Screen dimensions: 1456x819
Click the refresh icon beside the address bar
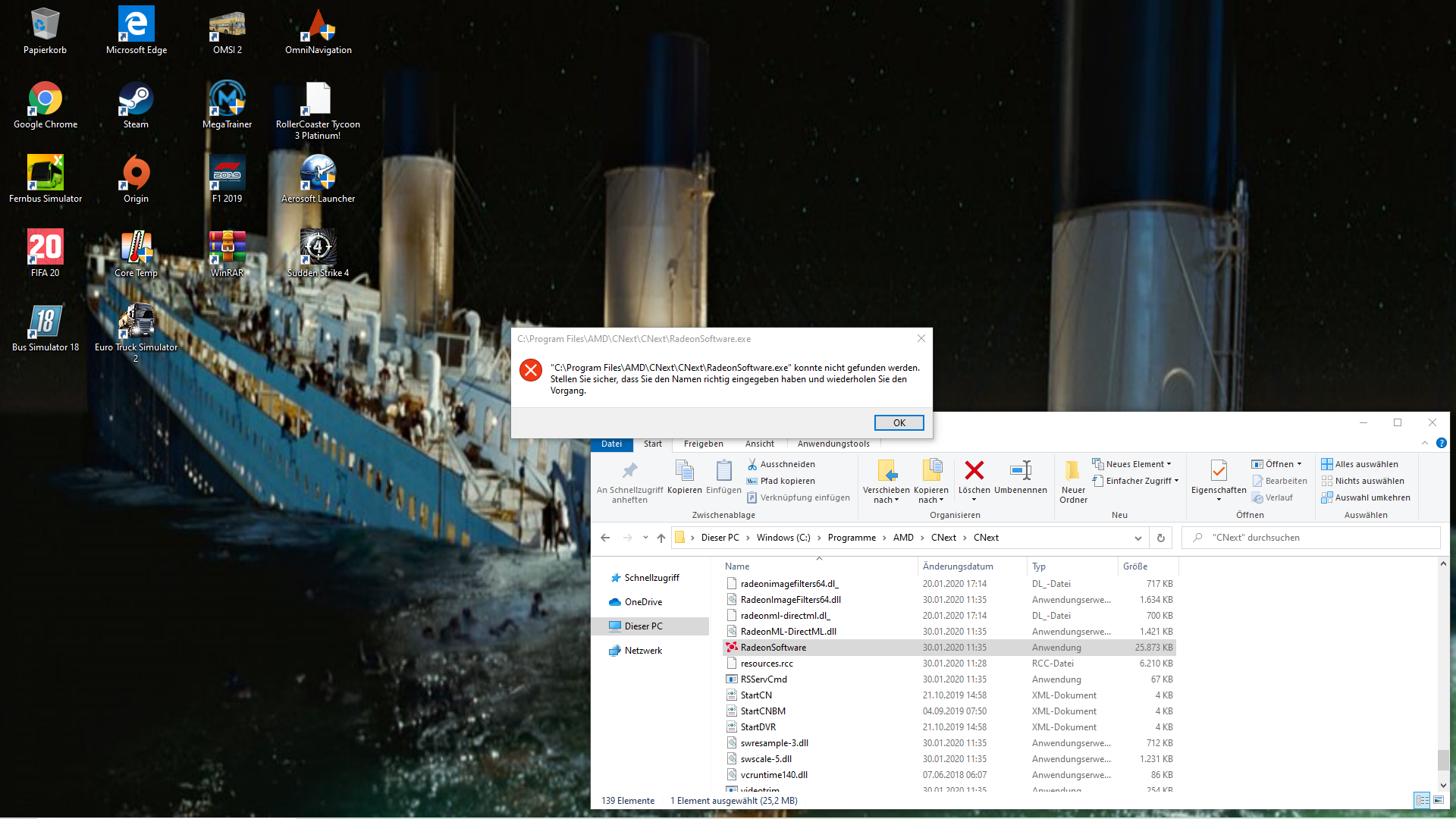(1160, 538)
